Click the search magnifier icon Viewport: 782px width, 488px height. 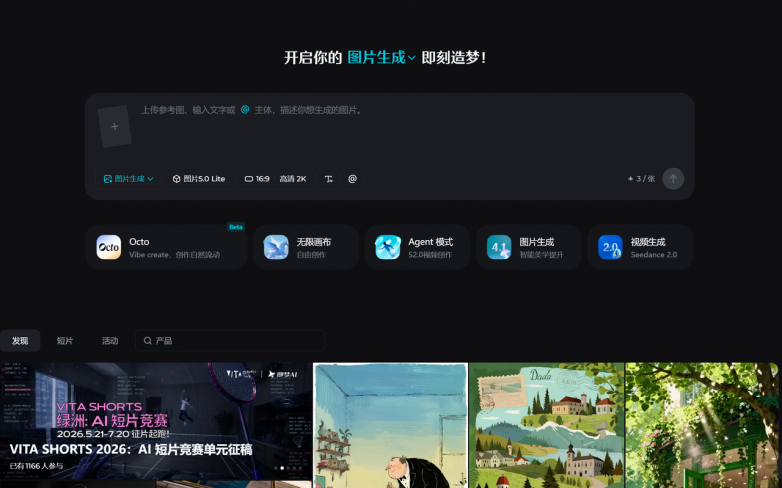point(148,341)
